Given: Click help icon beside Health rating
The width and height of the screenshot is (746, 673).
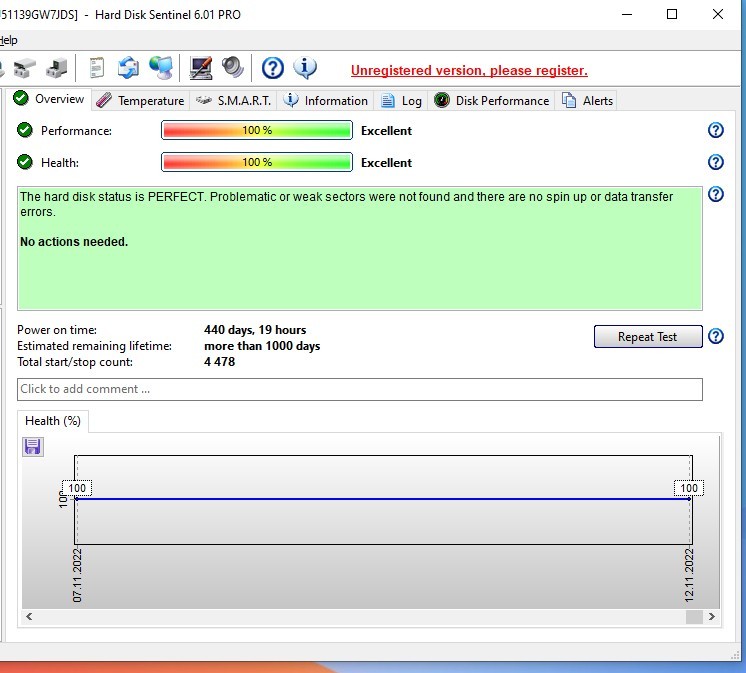Looking at the screenshot, I should coord(716,162).
